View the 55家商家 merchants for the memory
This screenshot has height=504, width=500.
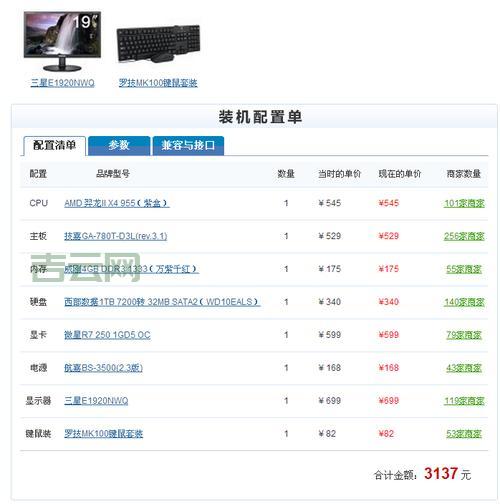click(x=464, y=269)
